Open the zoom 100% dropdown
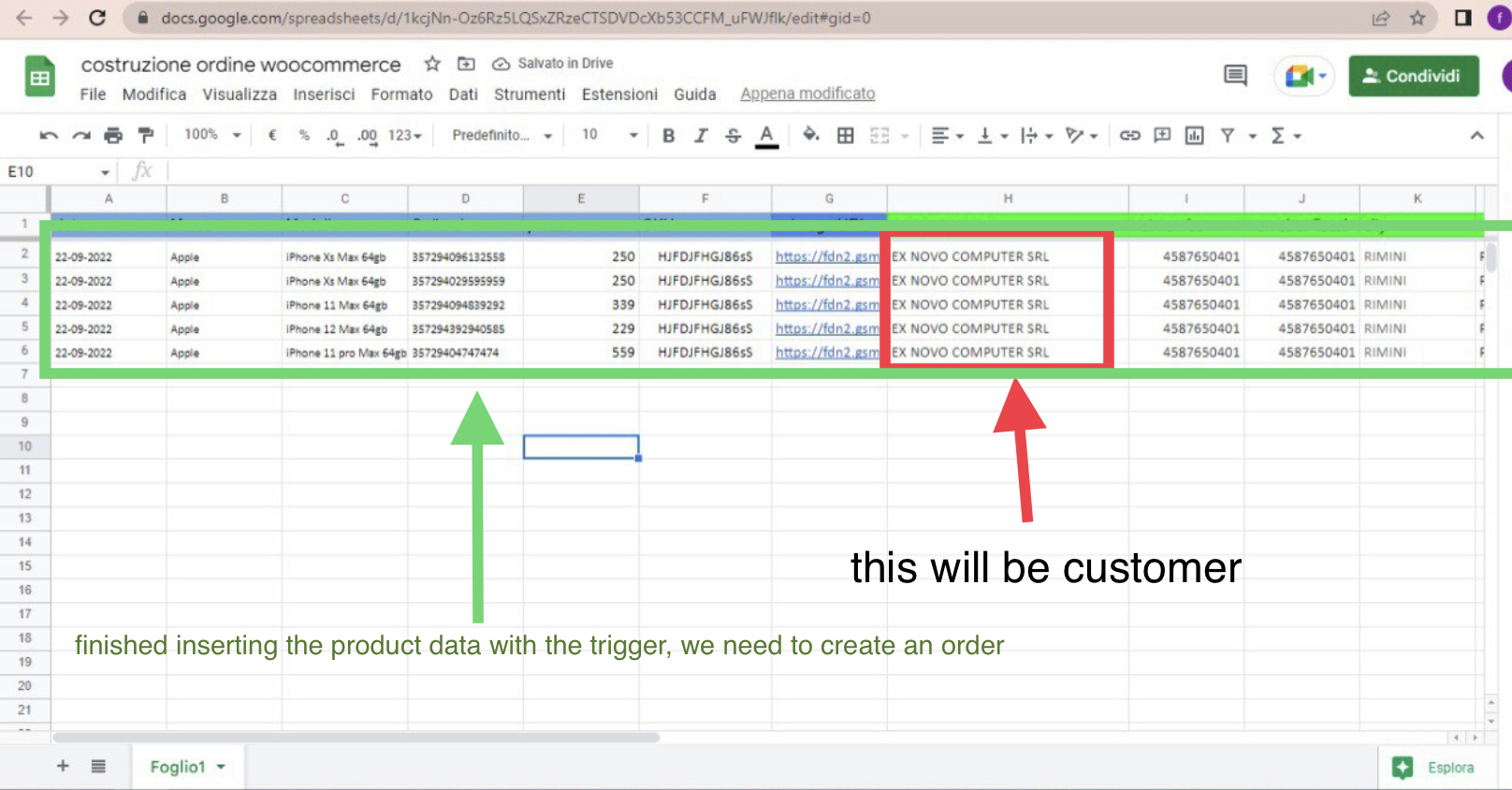This screenshot has width=1512, height=790. click(212, 135)
